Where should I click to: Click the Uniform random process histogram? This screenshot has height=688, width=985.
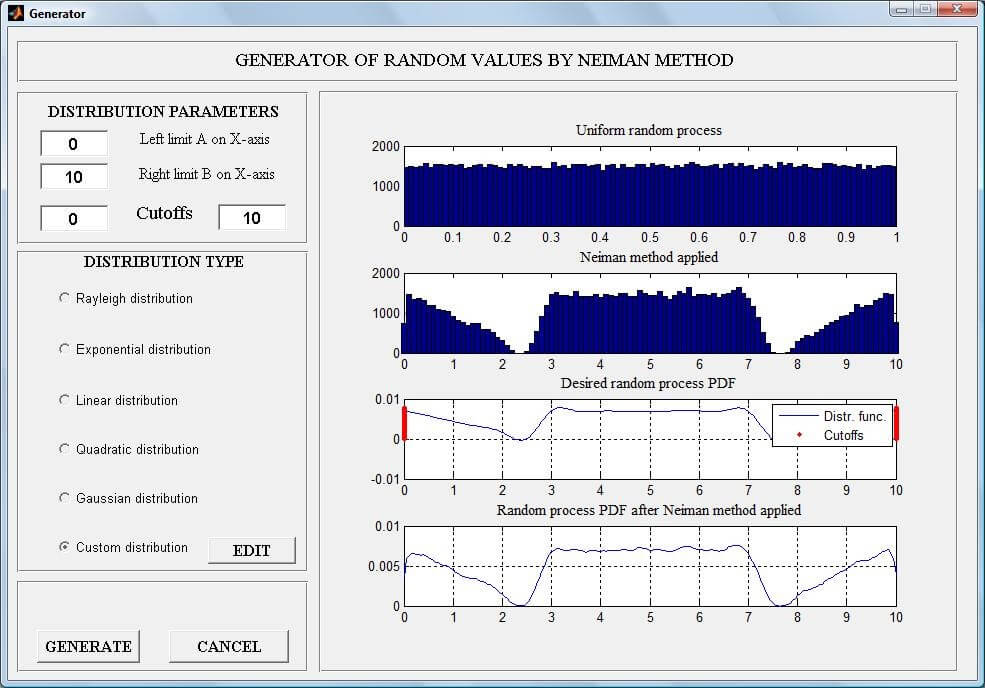[649, 195]
